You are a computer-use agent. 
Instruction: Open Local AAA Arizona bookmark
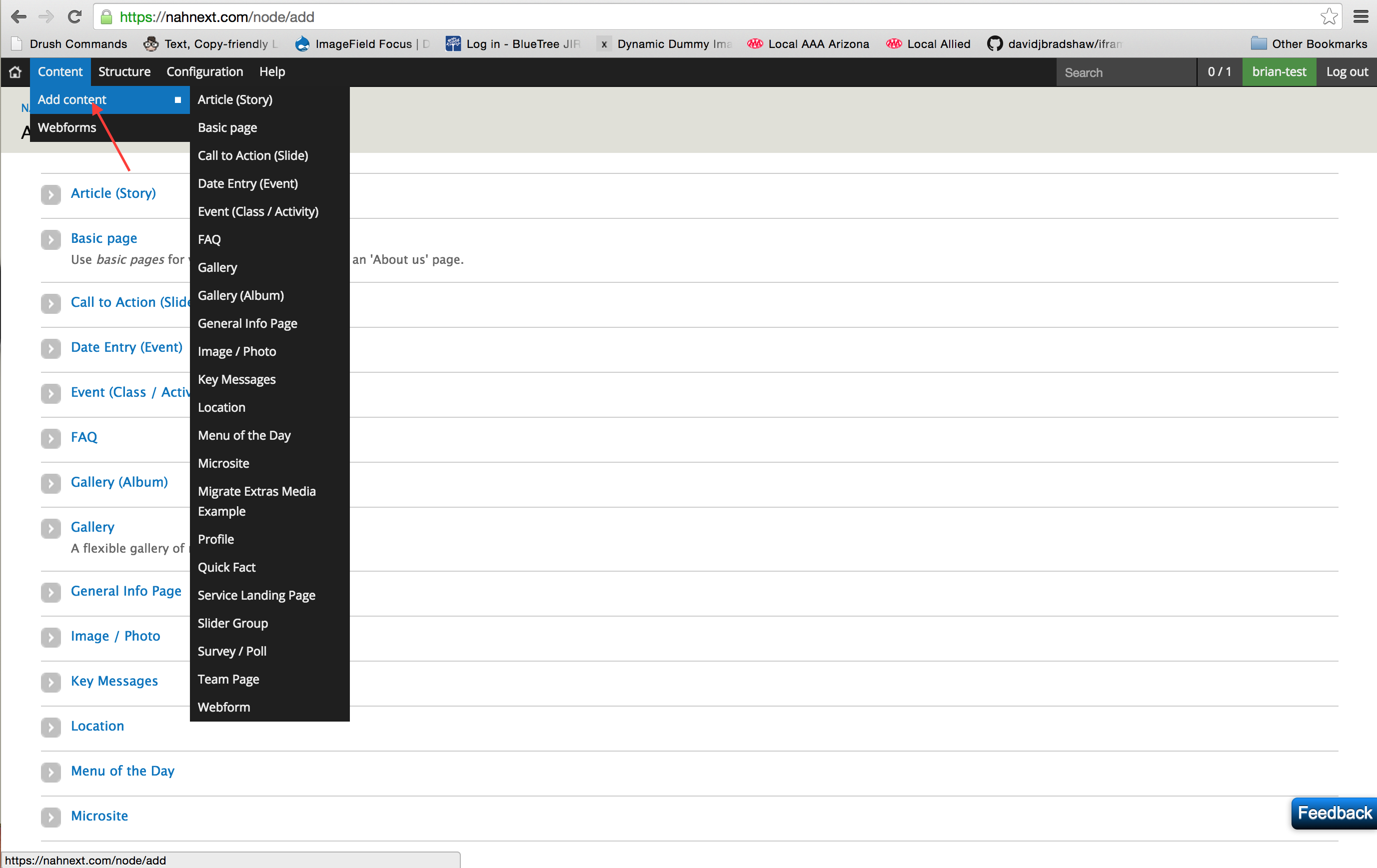[x=809, y=44]
